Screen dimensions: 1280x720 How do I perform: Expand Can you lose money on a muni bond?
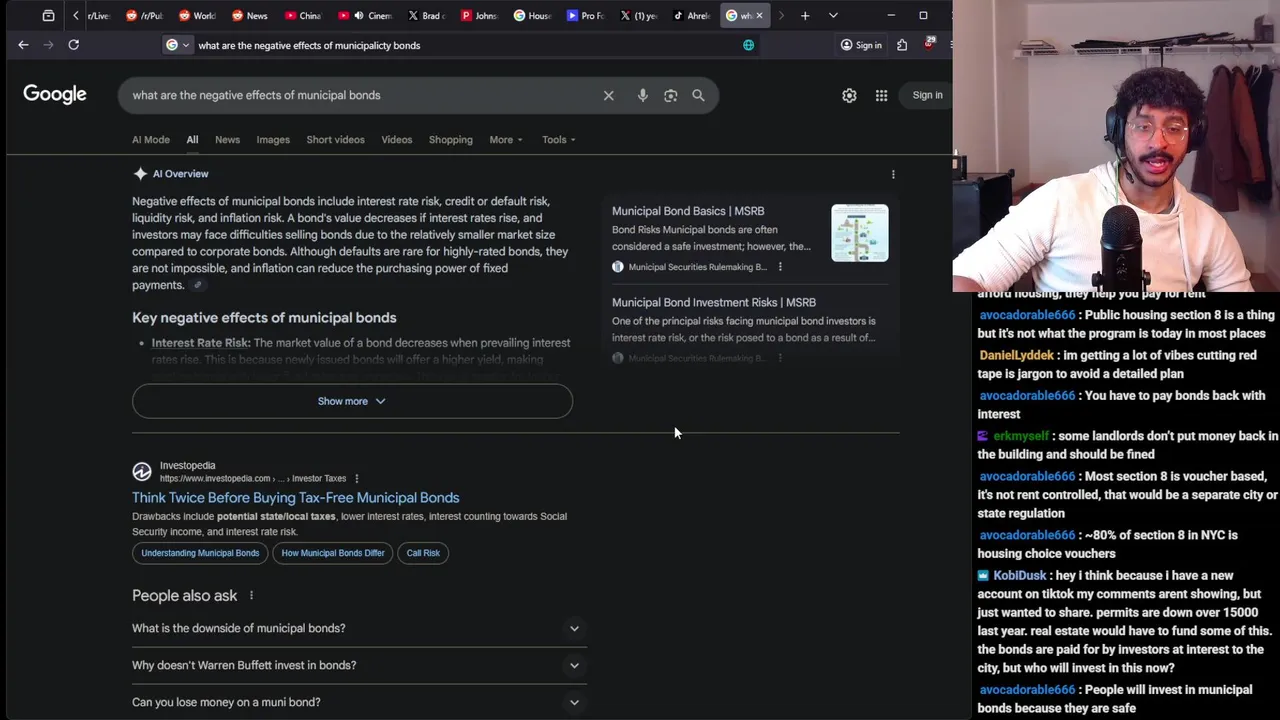(x=359, y=702)
